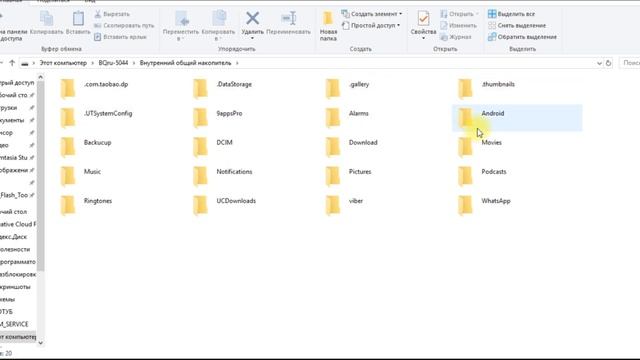
Task: Open the address bar history dropdown
Action: 599,63
